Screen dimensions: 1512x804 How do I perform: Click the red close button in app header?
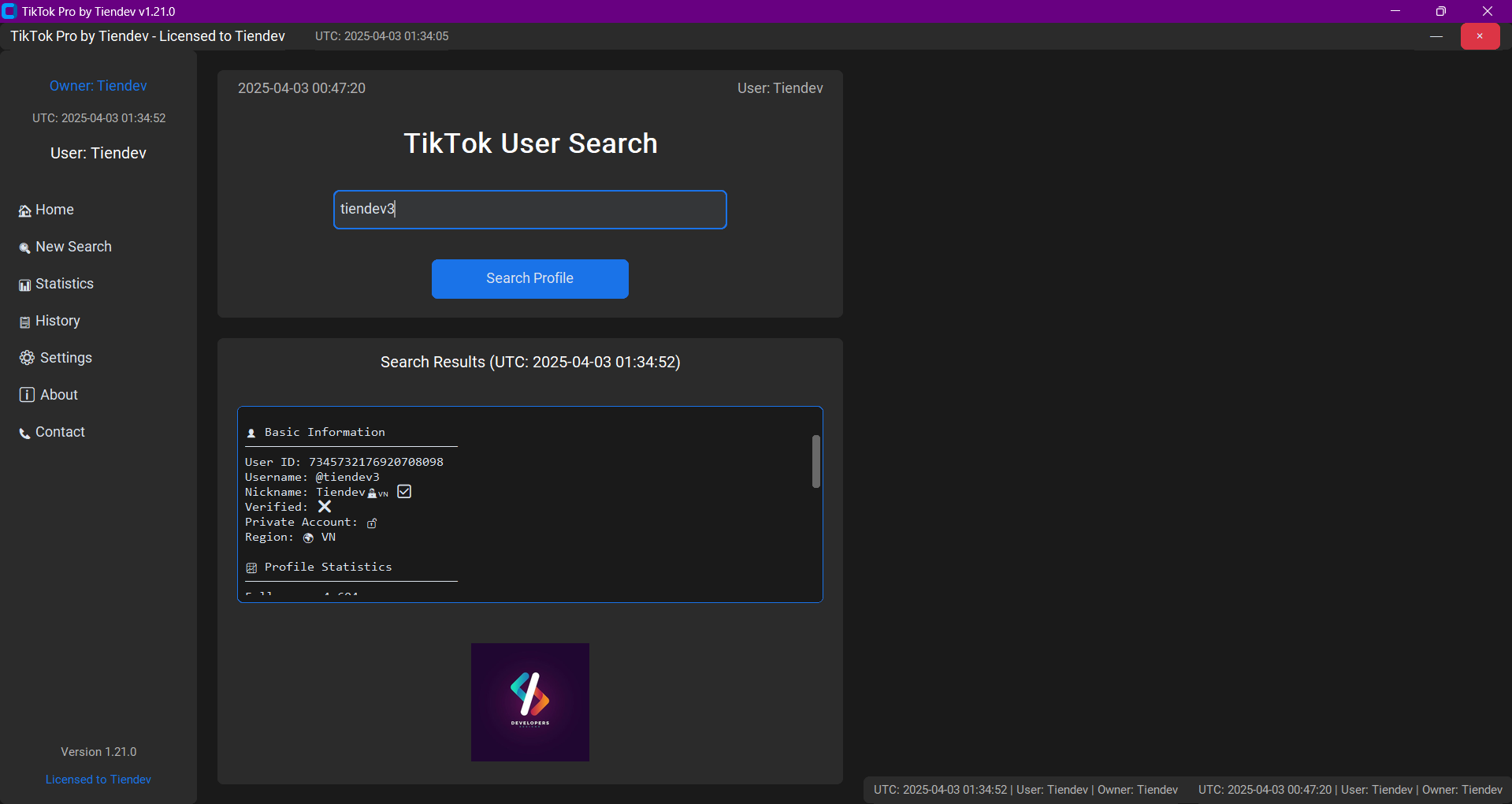pos(1480,36)
